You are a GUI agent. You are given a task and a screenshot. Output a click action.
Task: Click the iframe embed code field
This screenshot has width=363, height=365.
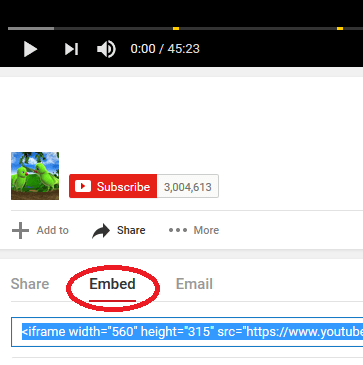[x=187, y=332]
